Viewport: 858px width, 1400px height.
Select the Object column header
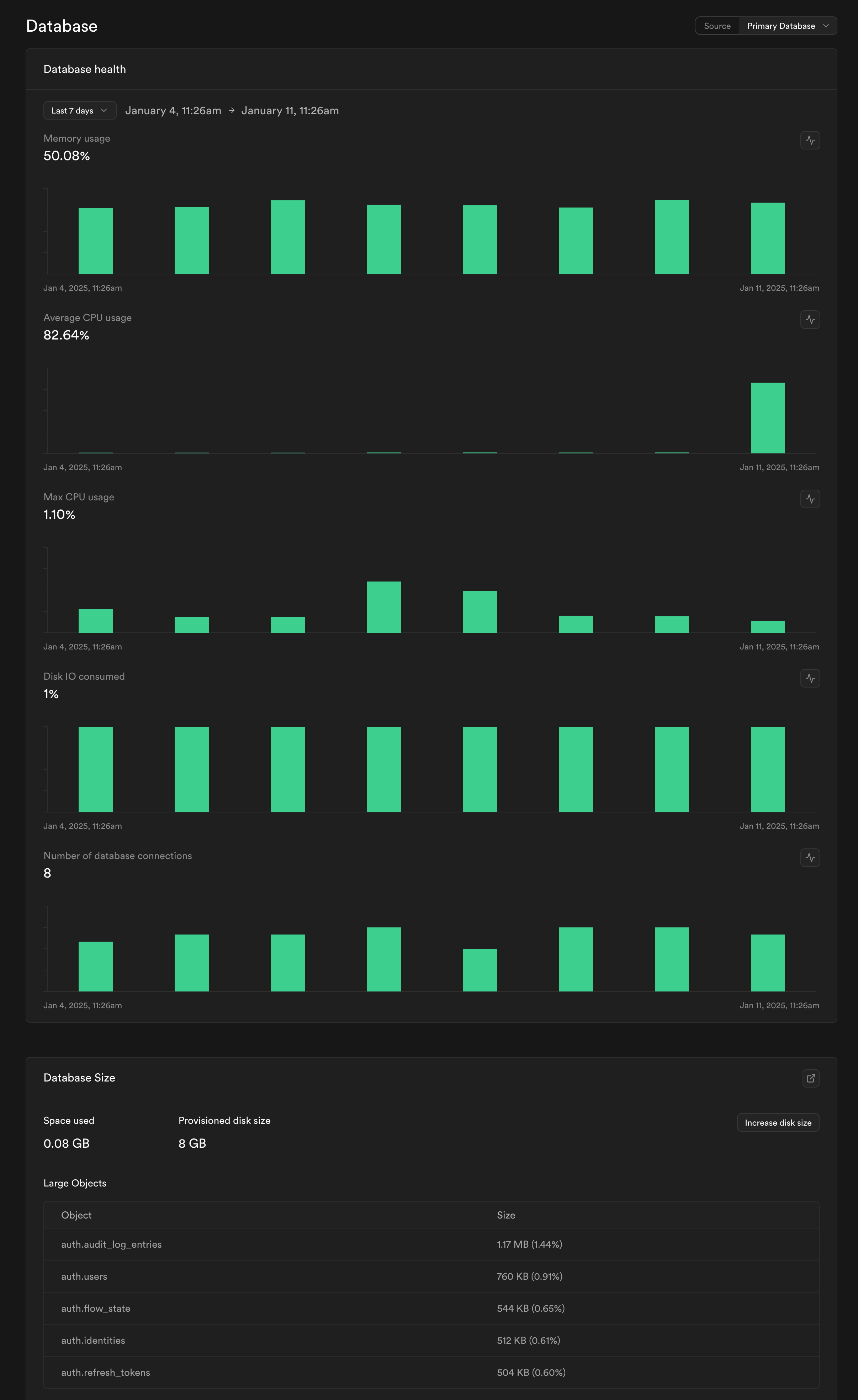click(x=75, y=1215)
